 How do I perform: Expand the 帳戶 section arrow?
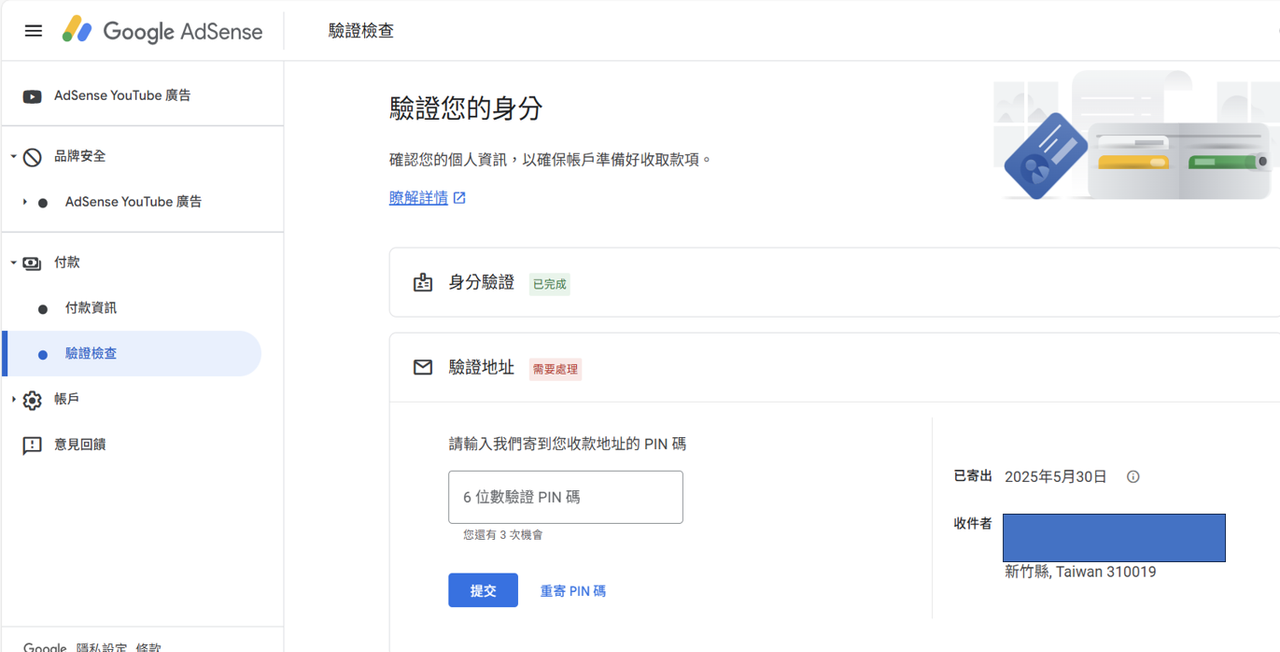(13, 400)
